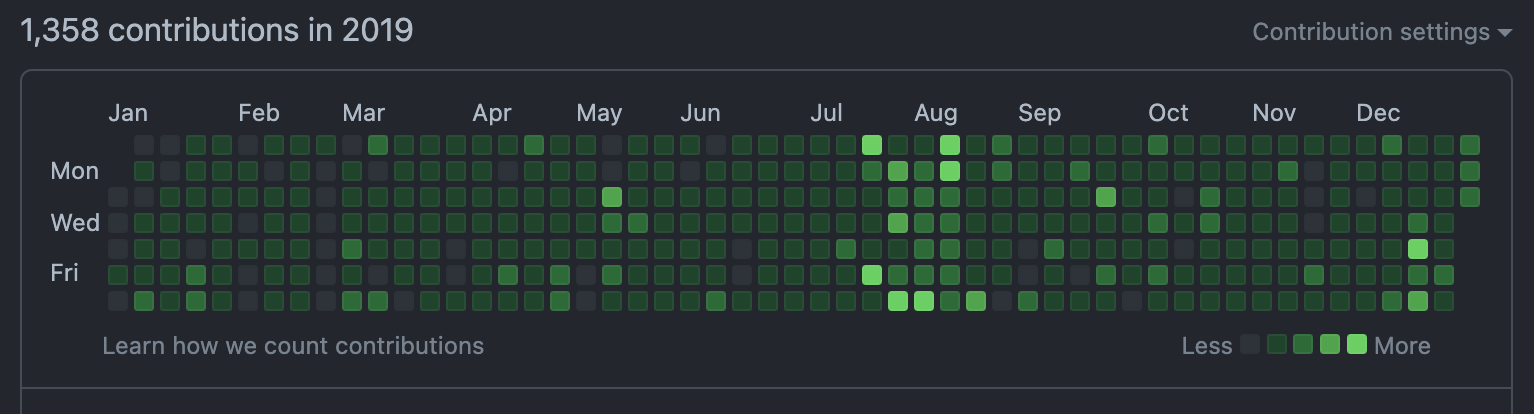This screenshot has width=1534, height=414.
Task: Click the 'Jul' month label
Action: click(826, 113)
